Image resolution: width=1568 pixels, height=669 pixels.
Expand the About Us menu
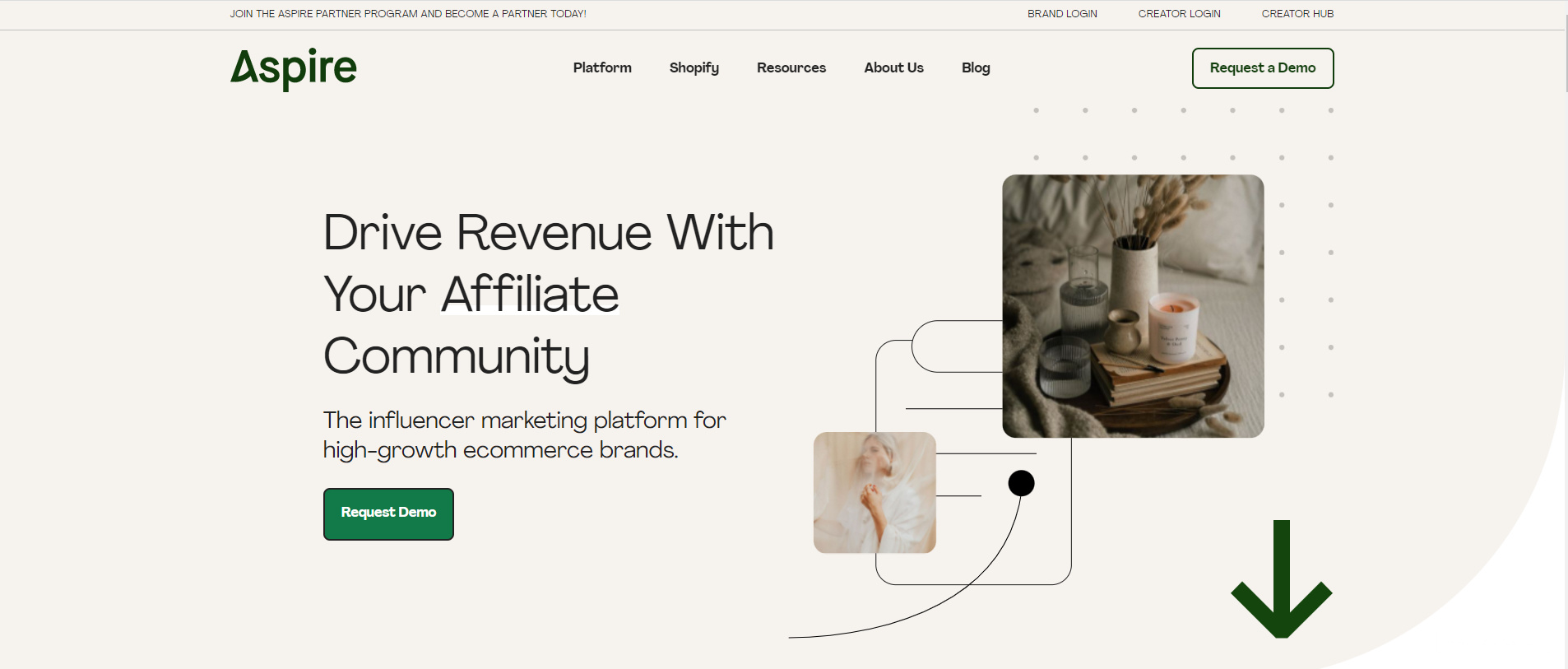tap(893, 67)
